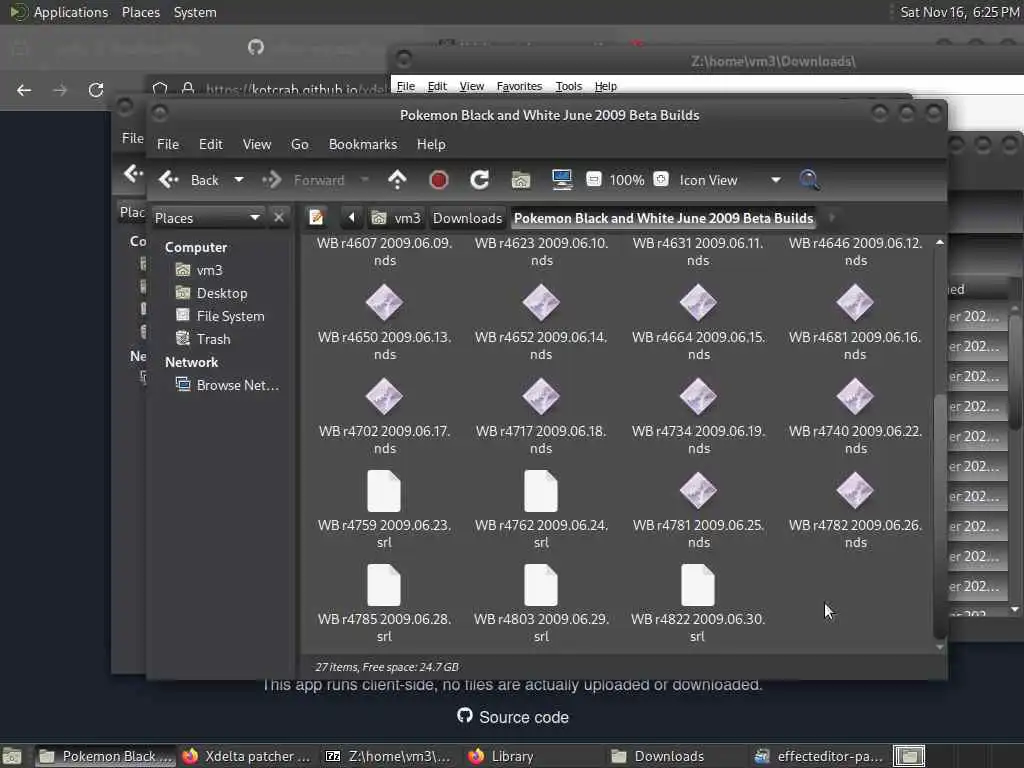Select the WB r4781 2009.06.25.nds file icon
Viewport: 1024px width, 768px height.
point(698,491)
